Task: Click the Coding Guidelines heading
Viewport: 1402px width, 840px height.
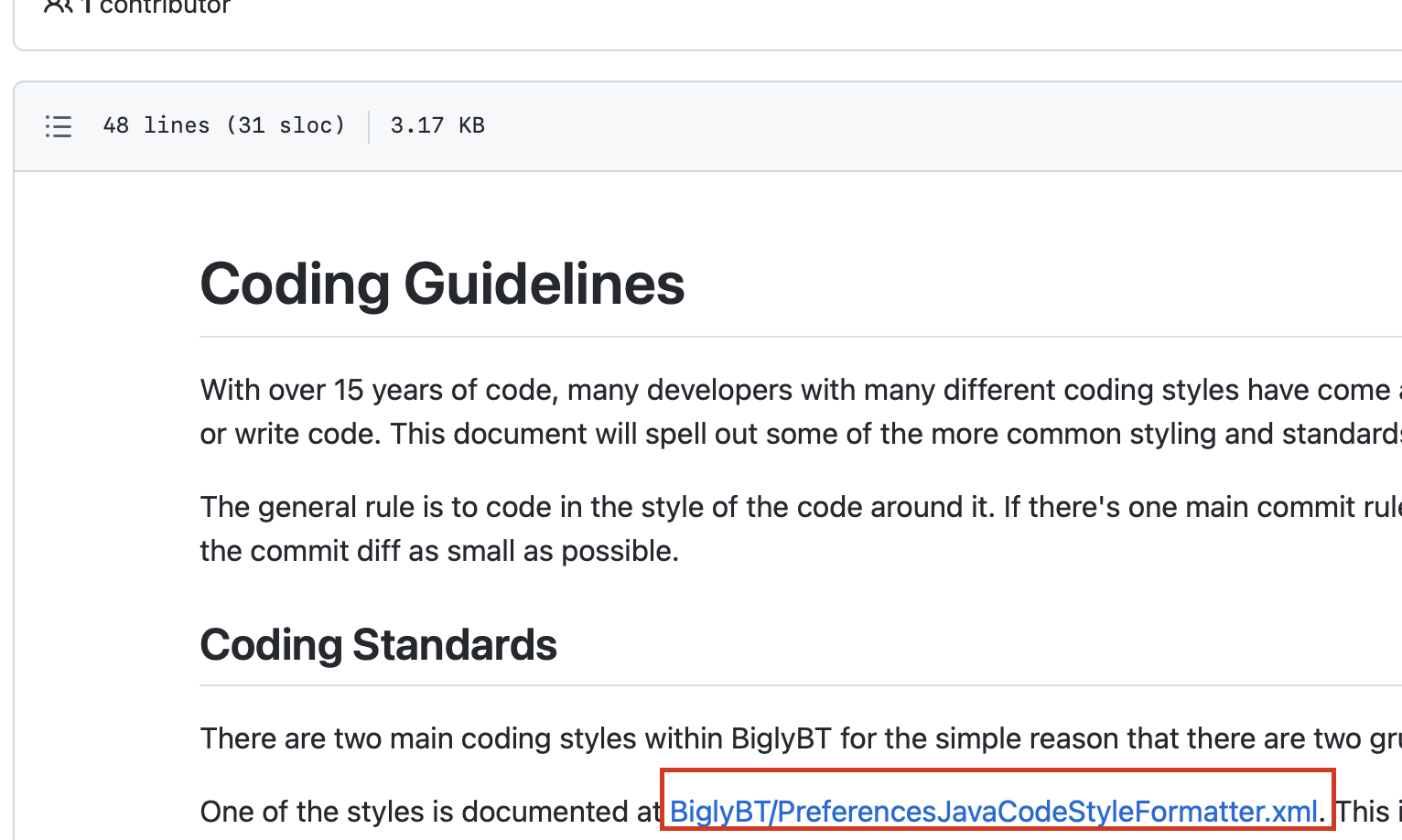Action: (442, 284)
